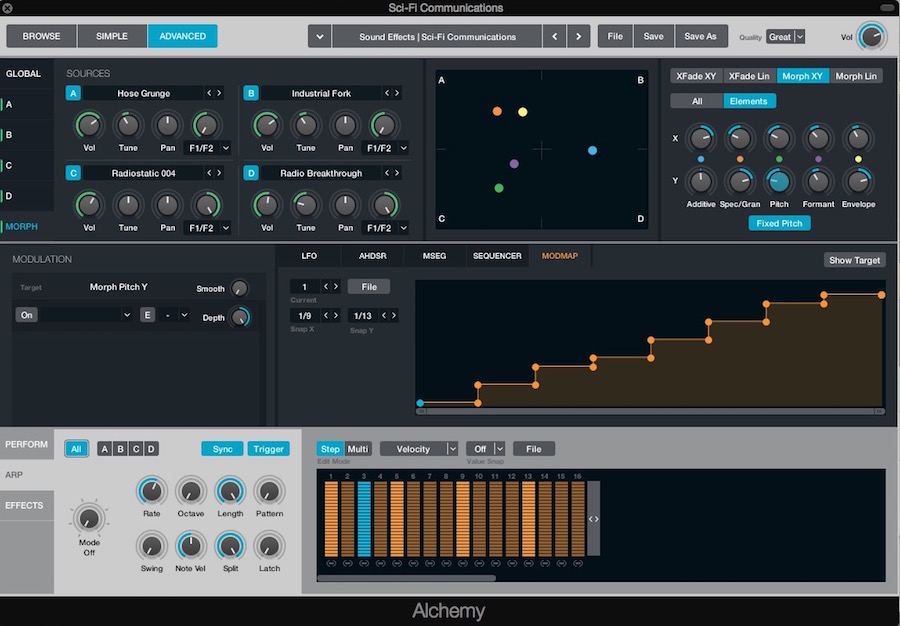Screen dimensions: 900x626
Task: Increase the modmap Current number
Action: 336,286
